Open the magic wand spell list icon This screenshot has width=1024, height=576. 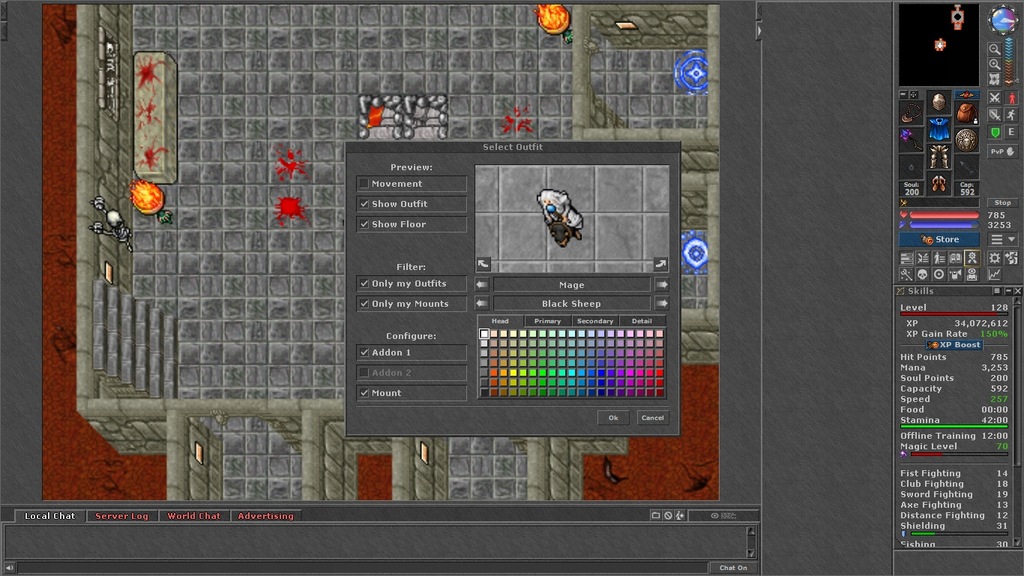point(906,274)
